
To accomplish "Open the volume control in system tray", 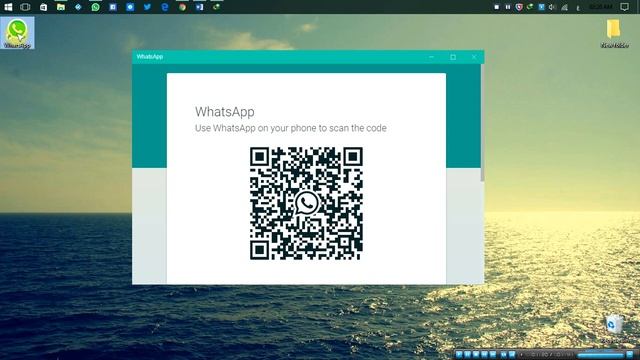I will tap(552, 7).
